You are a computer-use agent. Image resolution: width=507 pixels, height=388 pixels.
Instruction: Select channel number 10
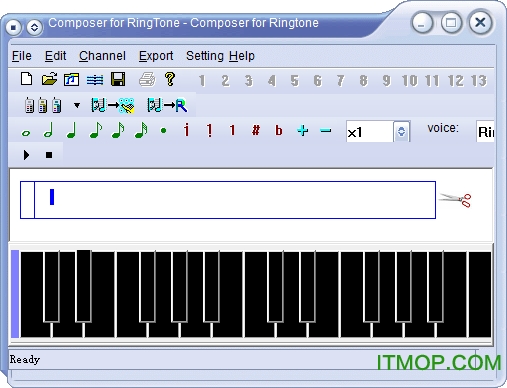(x=409, y=81)
